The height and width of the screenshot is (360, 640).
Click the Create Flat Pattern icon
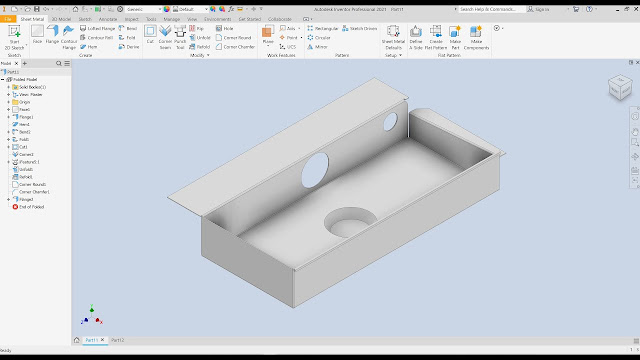(x=436, y=37)
